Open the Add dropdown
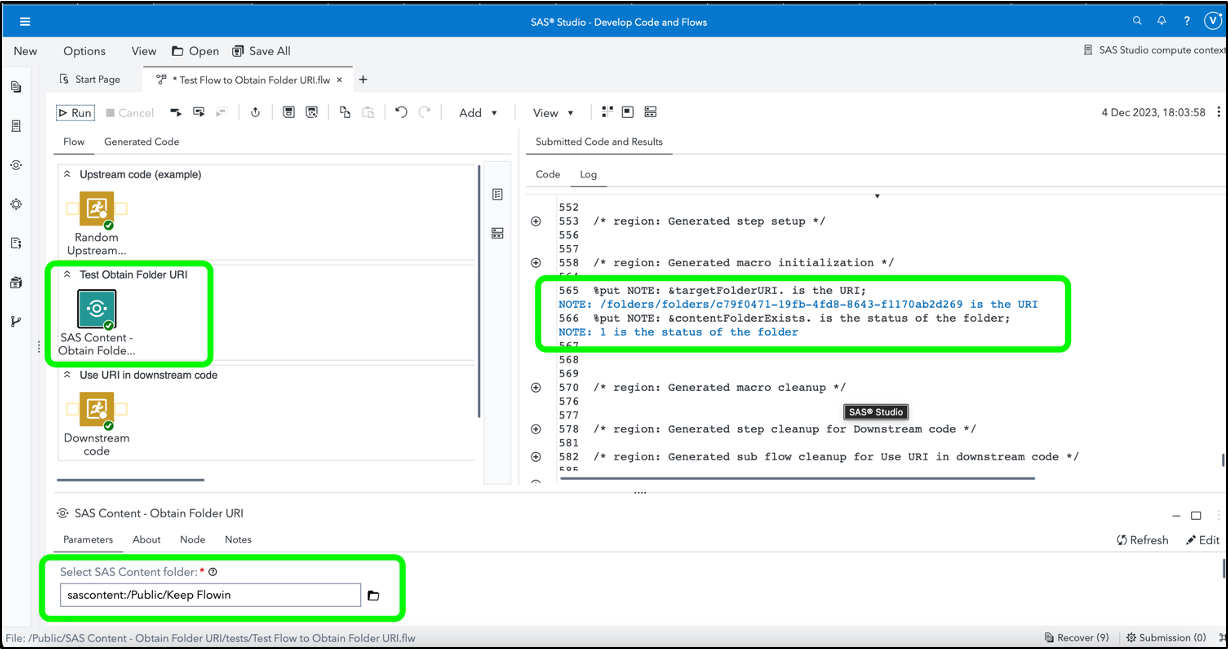 point(478,113)
